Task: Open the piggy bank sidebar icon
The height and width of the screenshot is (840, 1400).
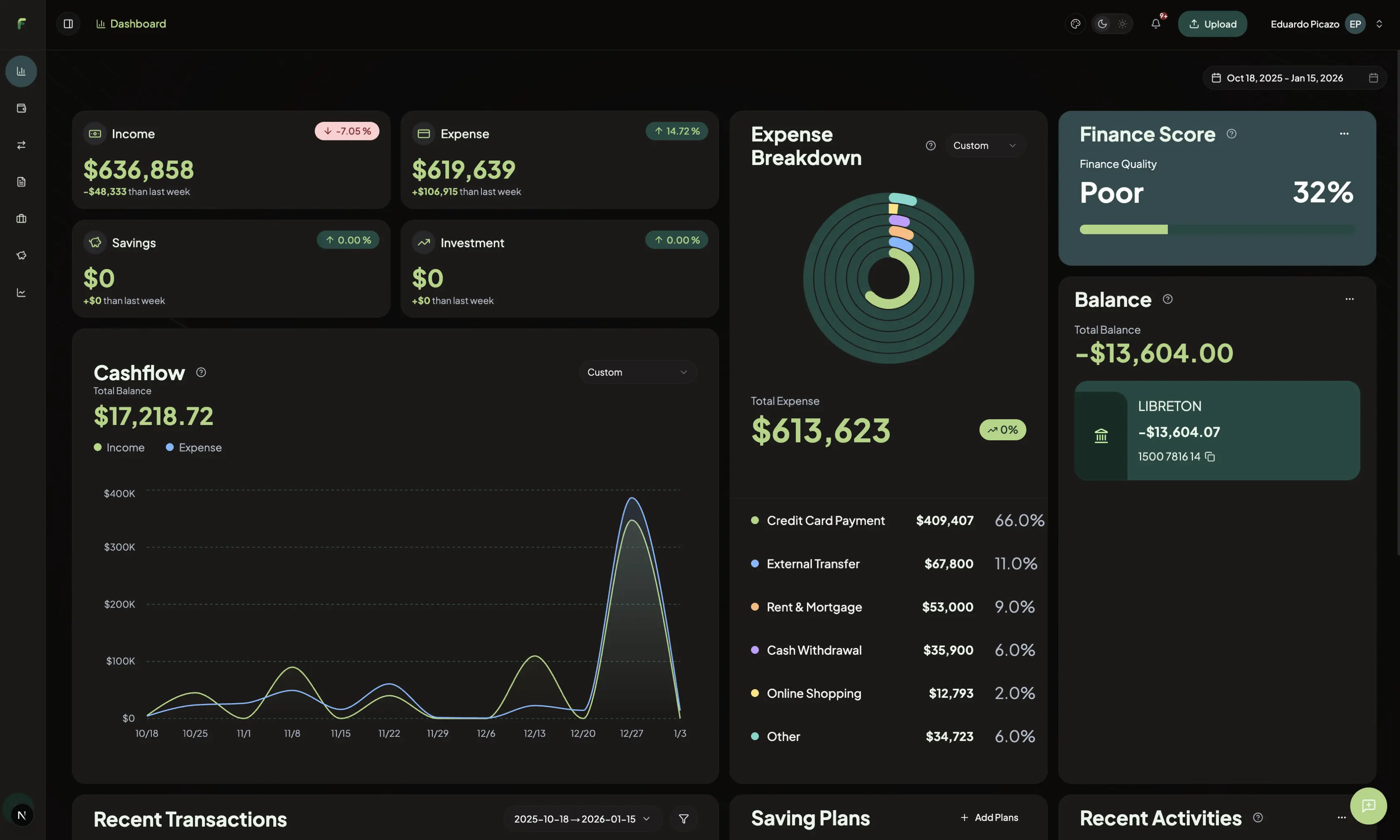Action: [21, 255]
